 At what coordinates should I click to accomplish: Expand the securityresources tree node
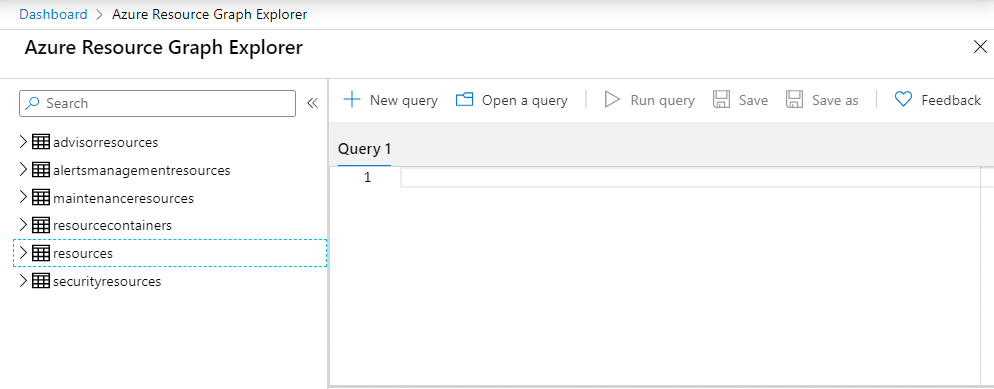tap(23, 281)
